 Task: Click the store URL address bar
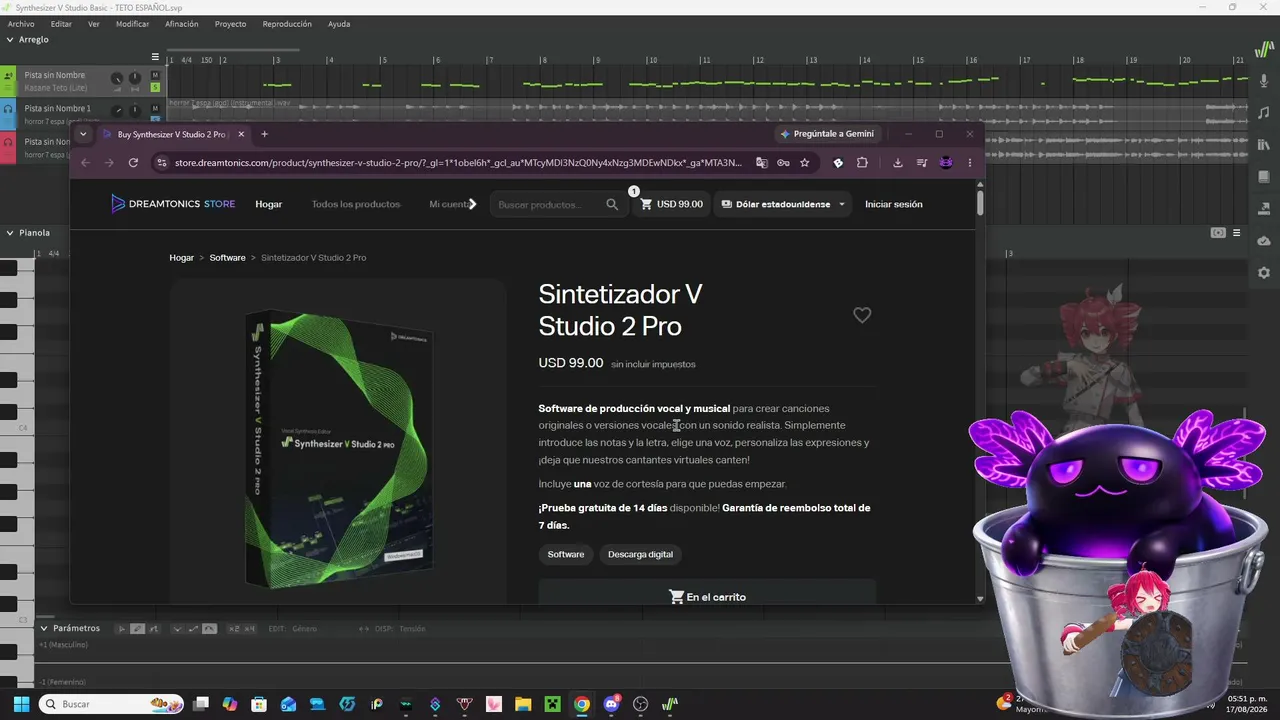tap(458, 163)
